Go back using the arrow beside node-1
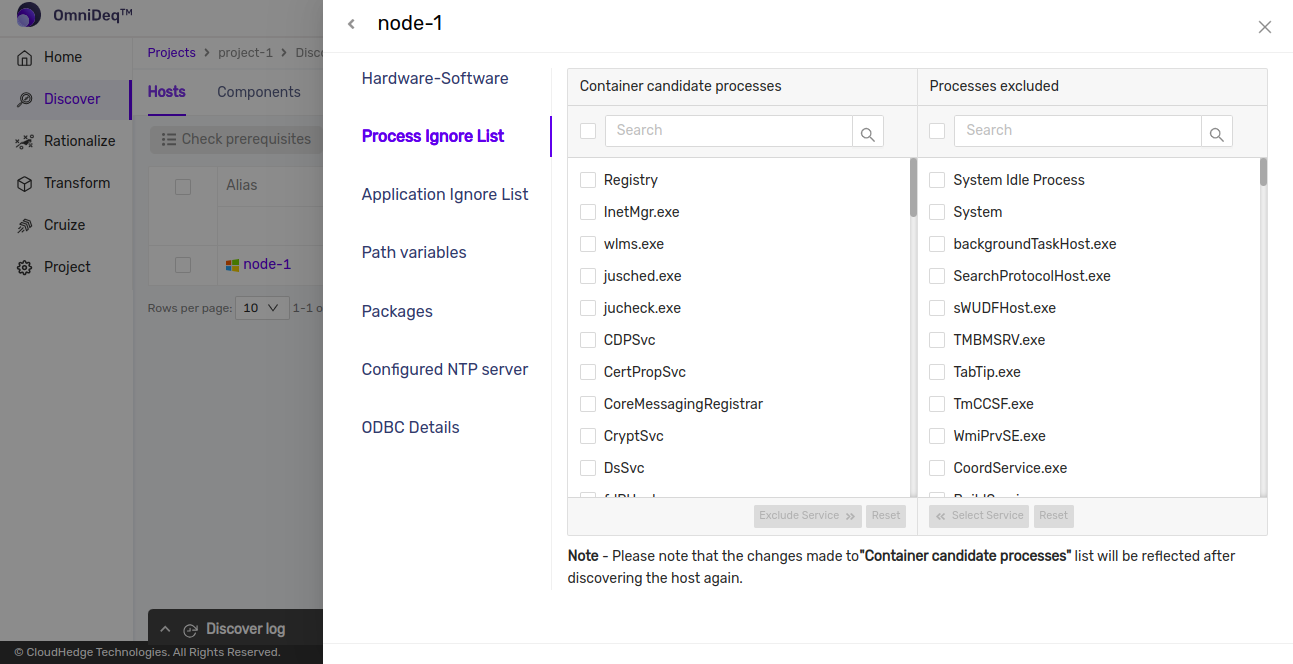Image resolution: width=1293 pixels, height=664 pixels. point(351,24)
